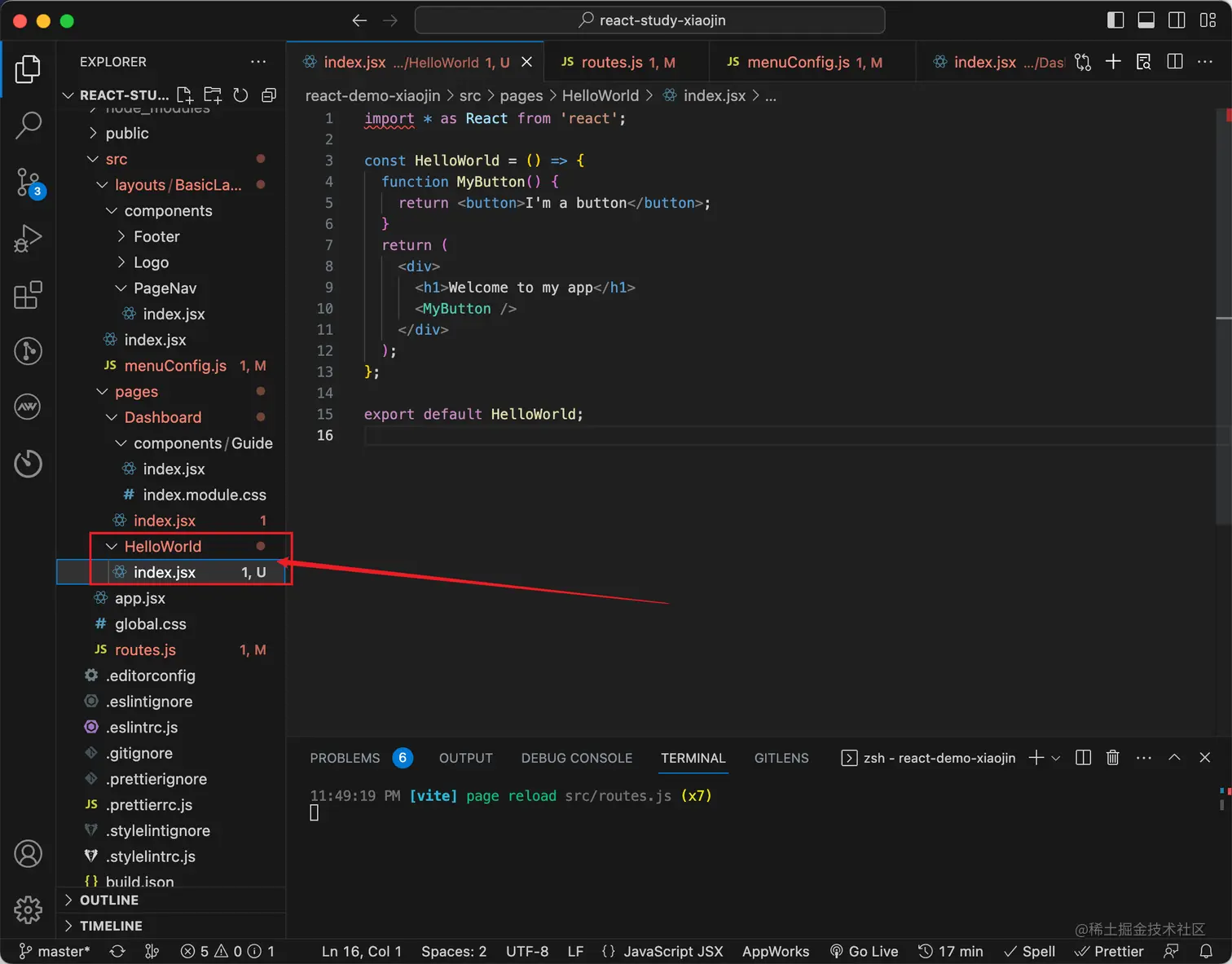Start Go Live server

(864, 951)
